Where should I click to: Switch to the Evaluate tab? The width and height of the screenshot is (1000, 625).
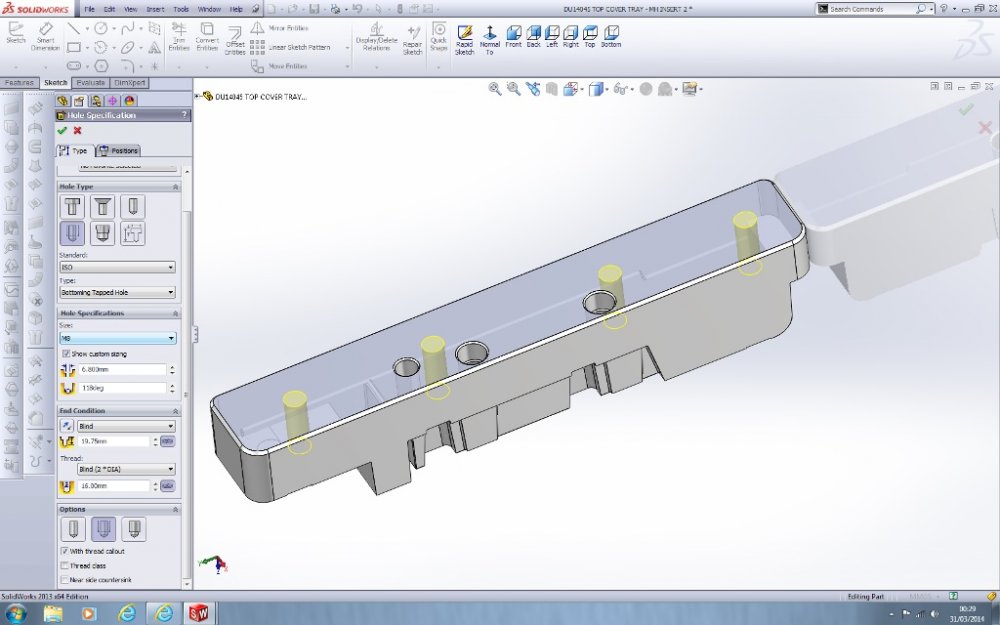tap(90, 83)
